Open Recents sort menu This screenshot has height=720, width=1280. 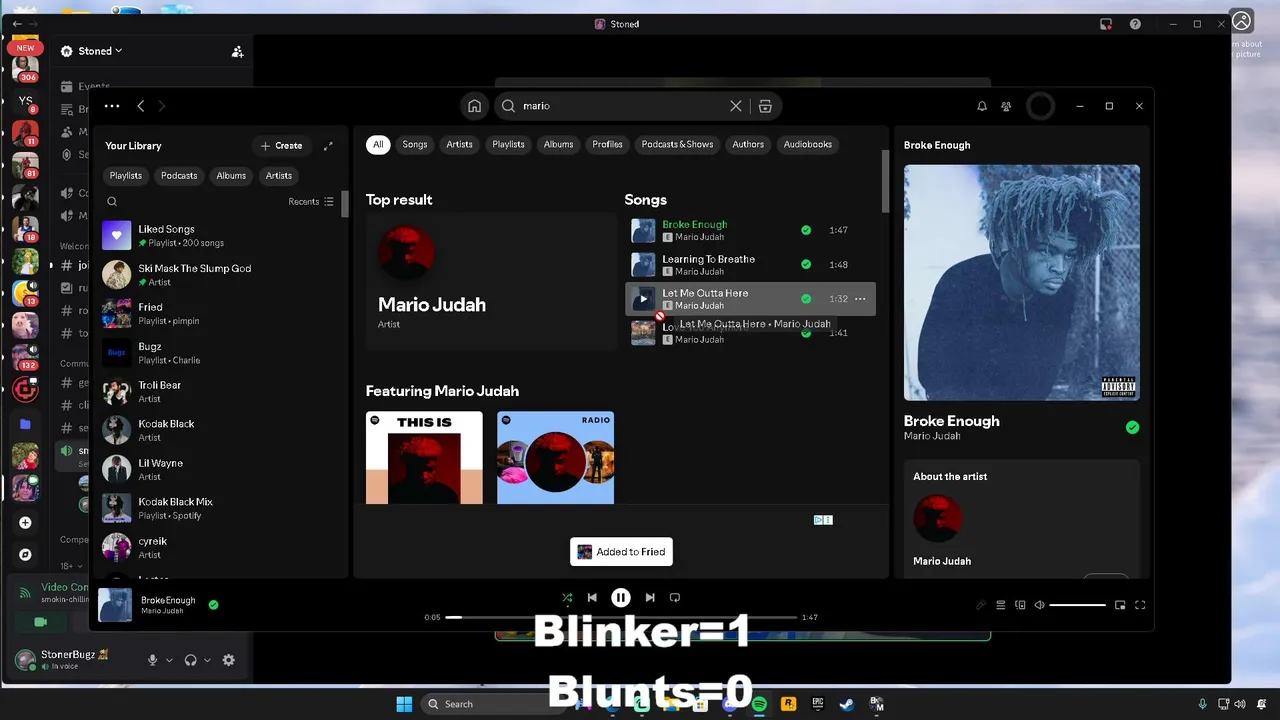311,202
